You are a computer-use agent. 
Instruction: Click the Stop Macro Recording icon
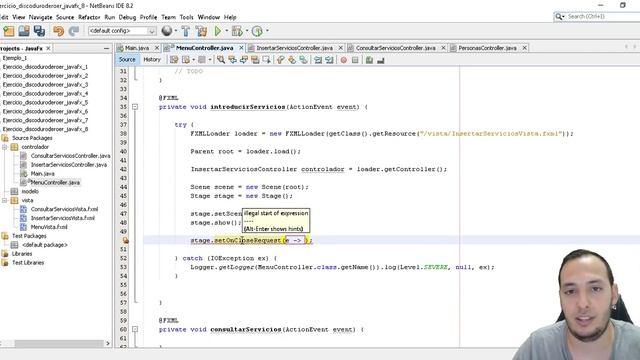point(355,60)
